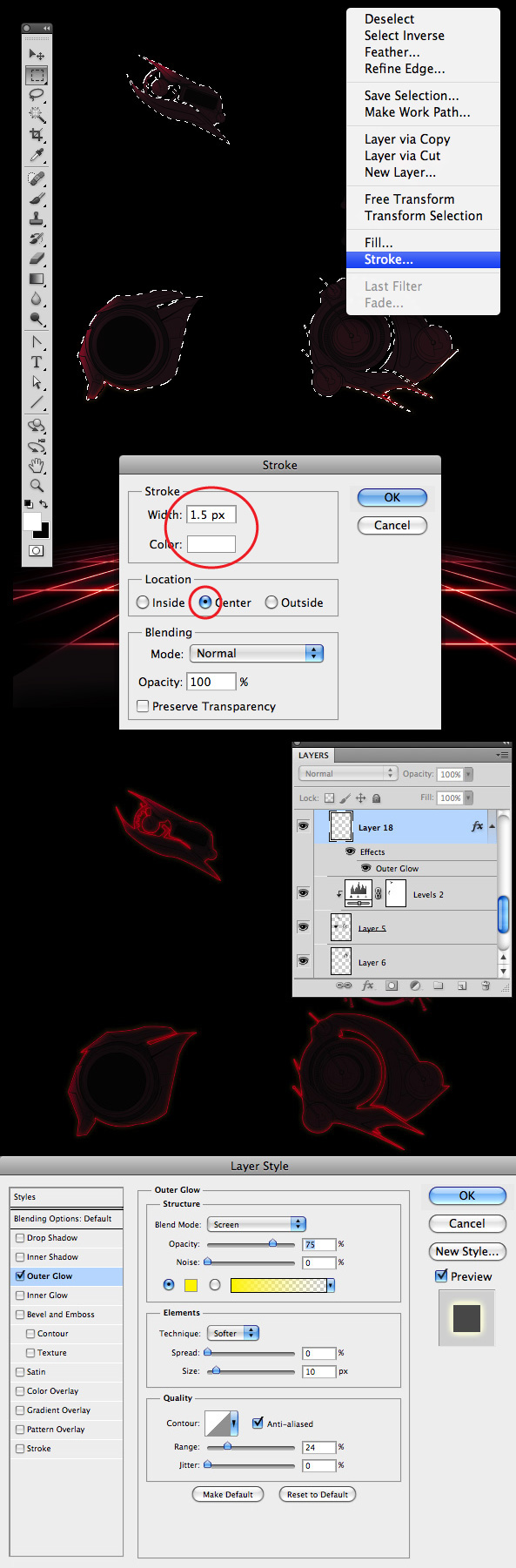
Task: Open the layer Opacity dropdown arrow
Action: coord(468,774)
